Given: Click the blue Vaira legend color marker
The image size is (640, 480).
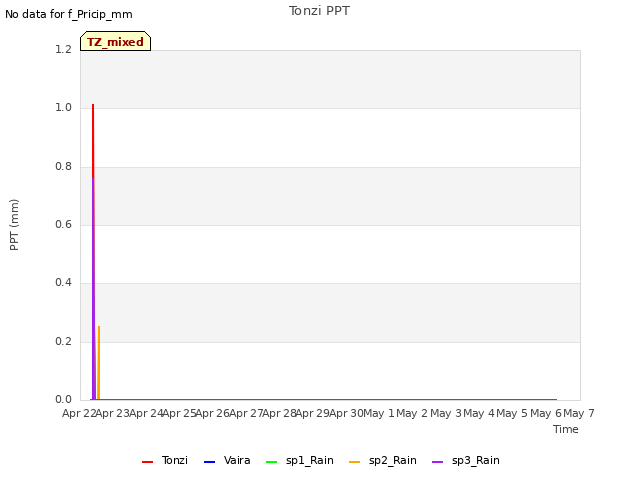Looking at the screenshot, I should click(x=209, y=462).
